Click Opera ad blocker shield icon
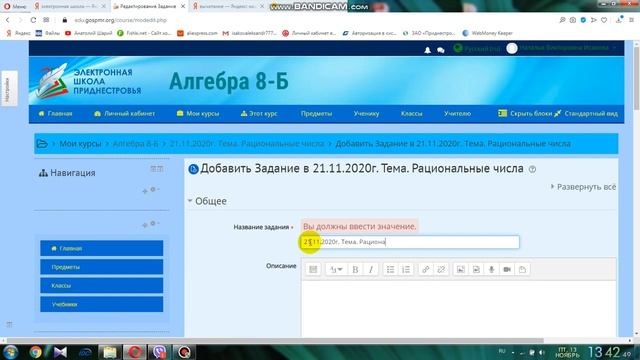This screenshot has height=360, width=640. (583, 20)
